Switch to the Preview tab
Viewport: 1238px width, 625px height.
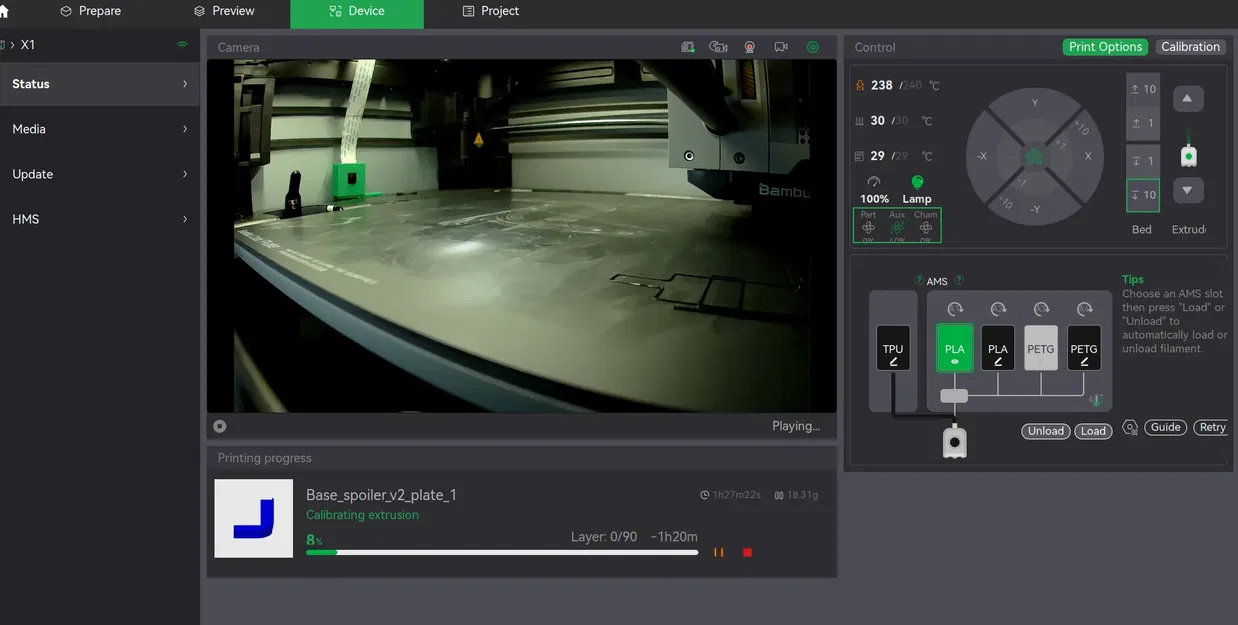[x=224, y=11]
